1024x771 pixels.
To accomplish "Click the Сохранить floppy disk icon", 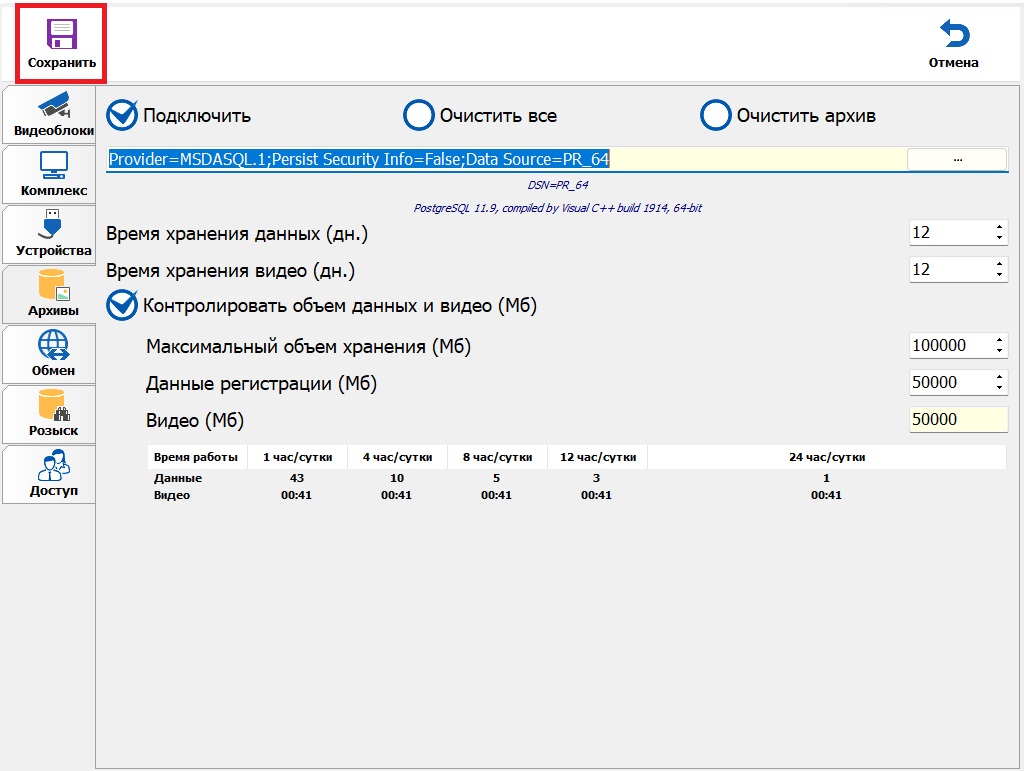I will pos(61,35).
